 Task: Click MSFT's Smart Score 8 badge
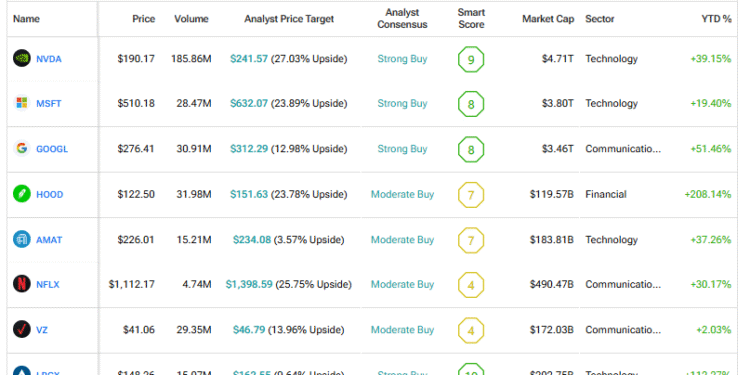tap(471, 104)
